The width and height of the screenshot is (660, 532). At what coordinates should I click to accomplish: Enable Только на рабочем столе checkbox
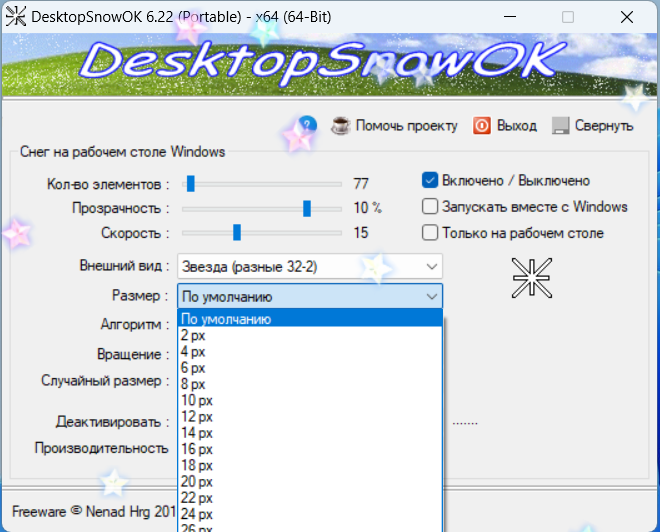pos(430,232)
